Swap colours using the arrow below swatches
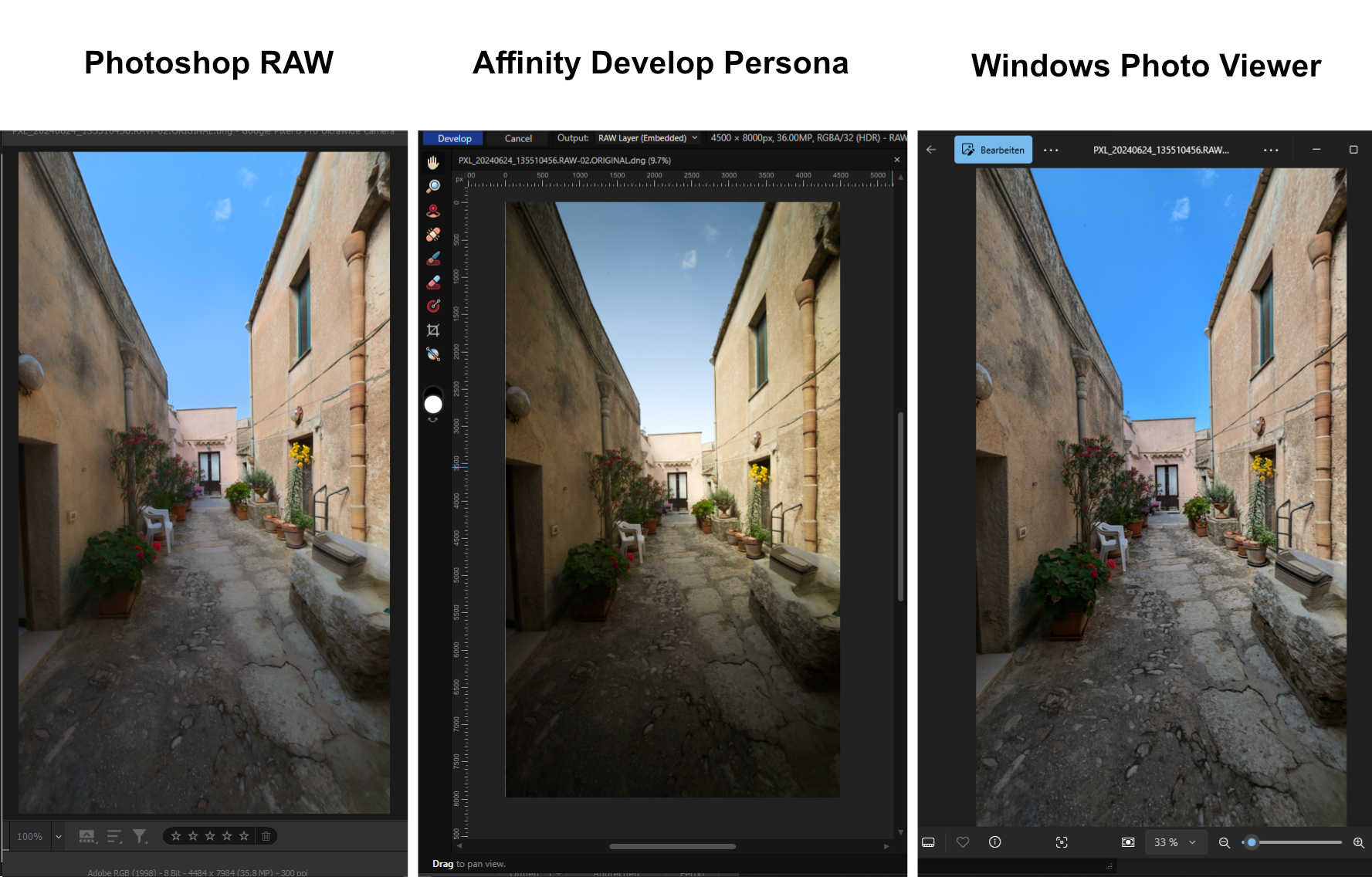The width and height of the screenshot is (1372, 877). point(433,420)
